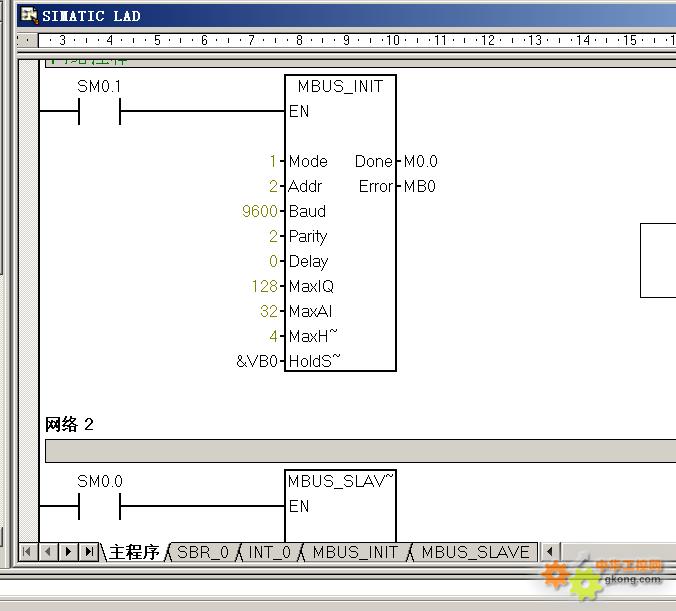The height and width of the screenshot is (611, 676).
Task: Select the SM0.0 normally open contact
Action: pyautogui.click(x=99, y=506)
